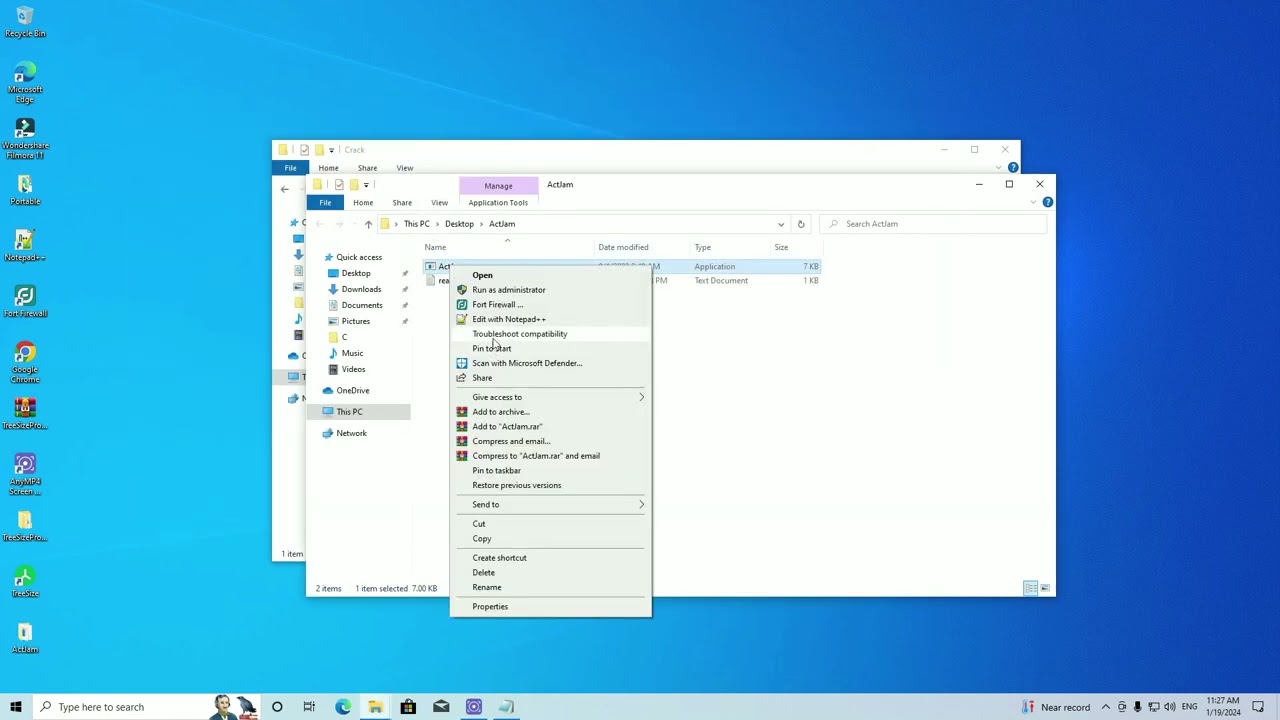
Task: Switch to large icons view button
Action: tap(1045, 588)
